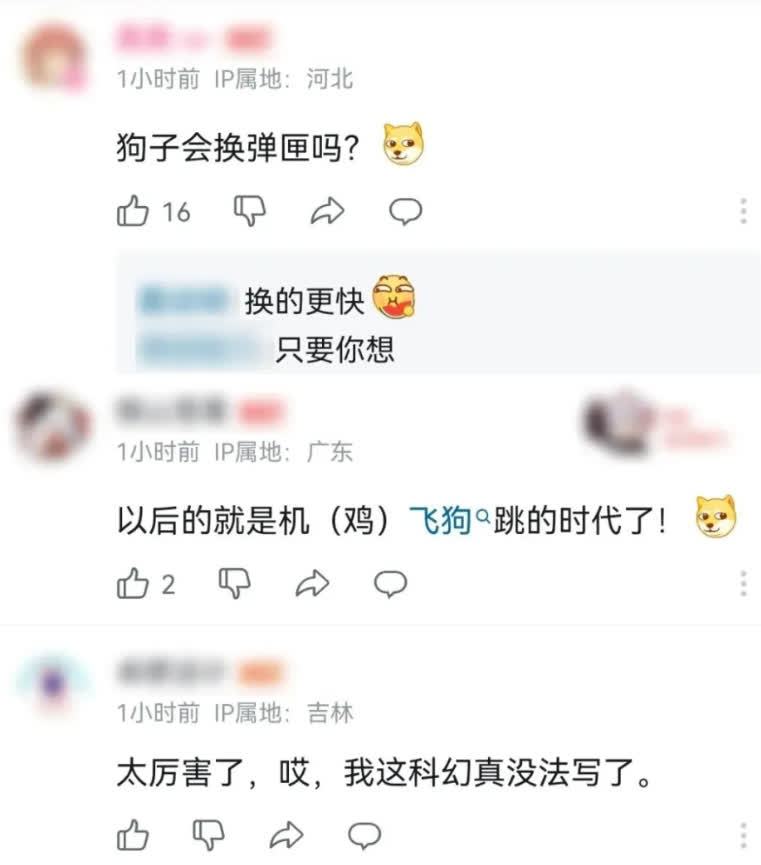Like the 机飞狗跳 comment with 2 likes
The height and width of the screenshot is (865, 761).
pos(132,584)
